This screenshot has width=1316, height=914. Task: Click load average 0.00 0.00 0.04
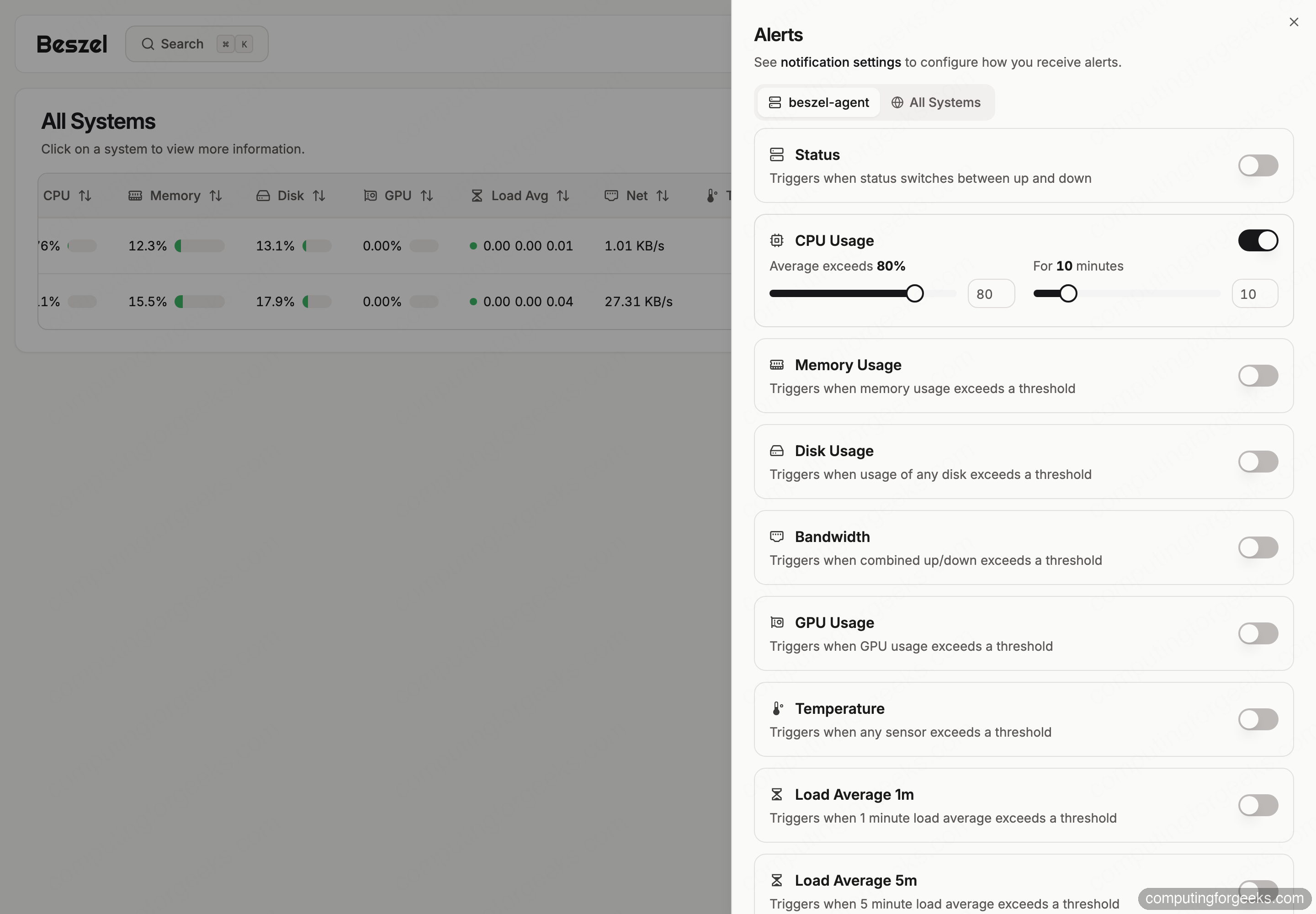tap(528, 302)
